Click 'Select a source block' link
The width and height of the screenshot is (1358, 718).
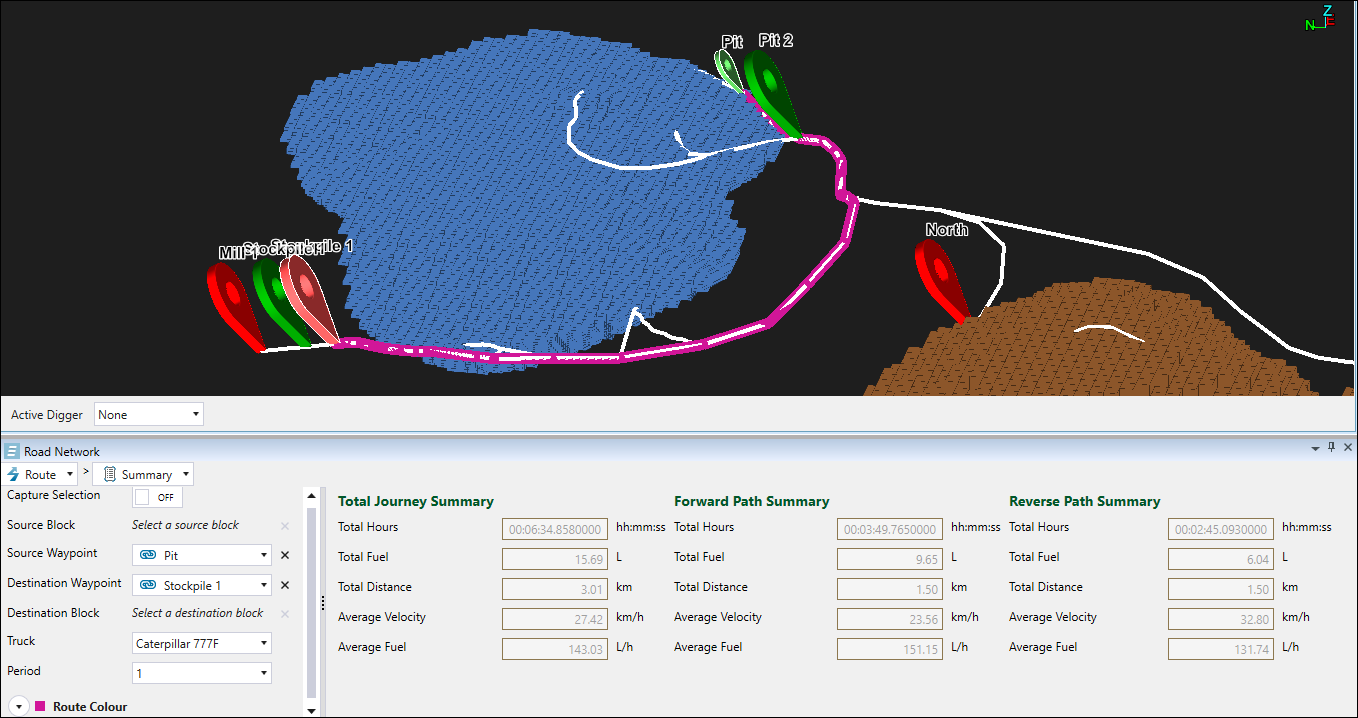[x=185, y=525]
